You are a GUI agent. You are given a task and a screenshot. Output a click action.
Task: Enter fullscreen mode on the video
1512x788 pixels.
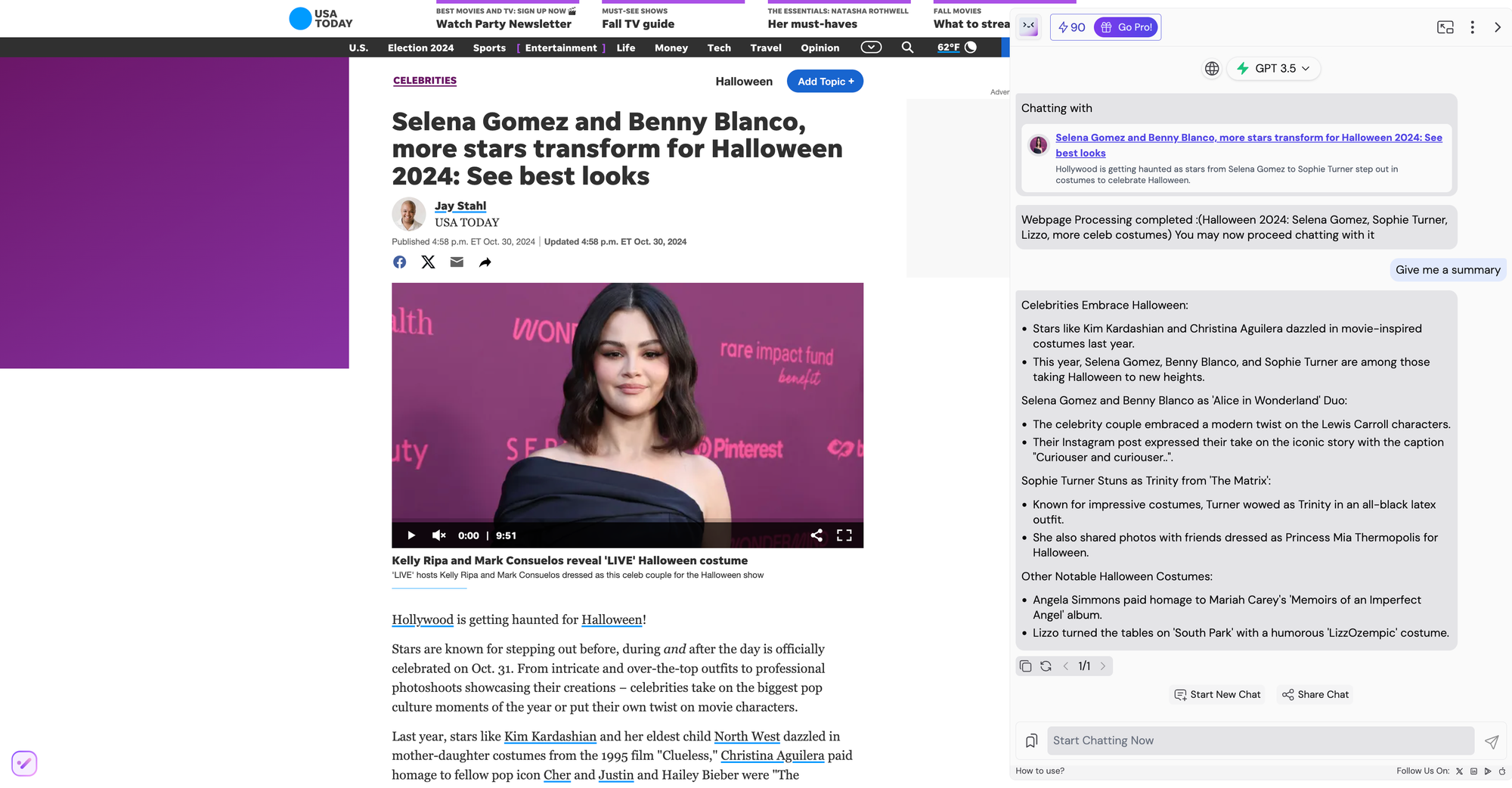[844, 535]
